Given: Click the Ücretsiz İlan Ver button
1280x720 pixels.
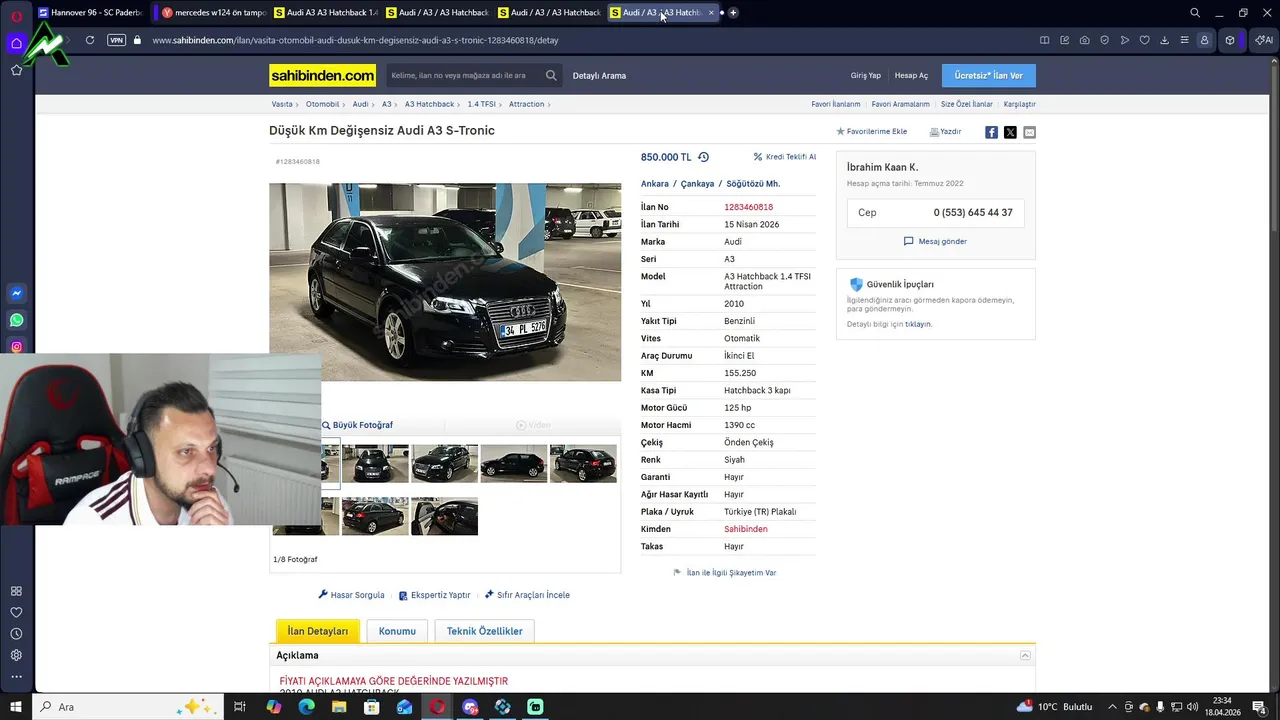Looking at the screenshot, I should click(989, 76).
